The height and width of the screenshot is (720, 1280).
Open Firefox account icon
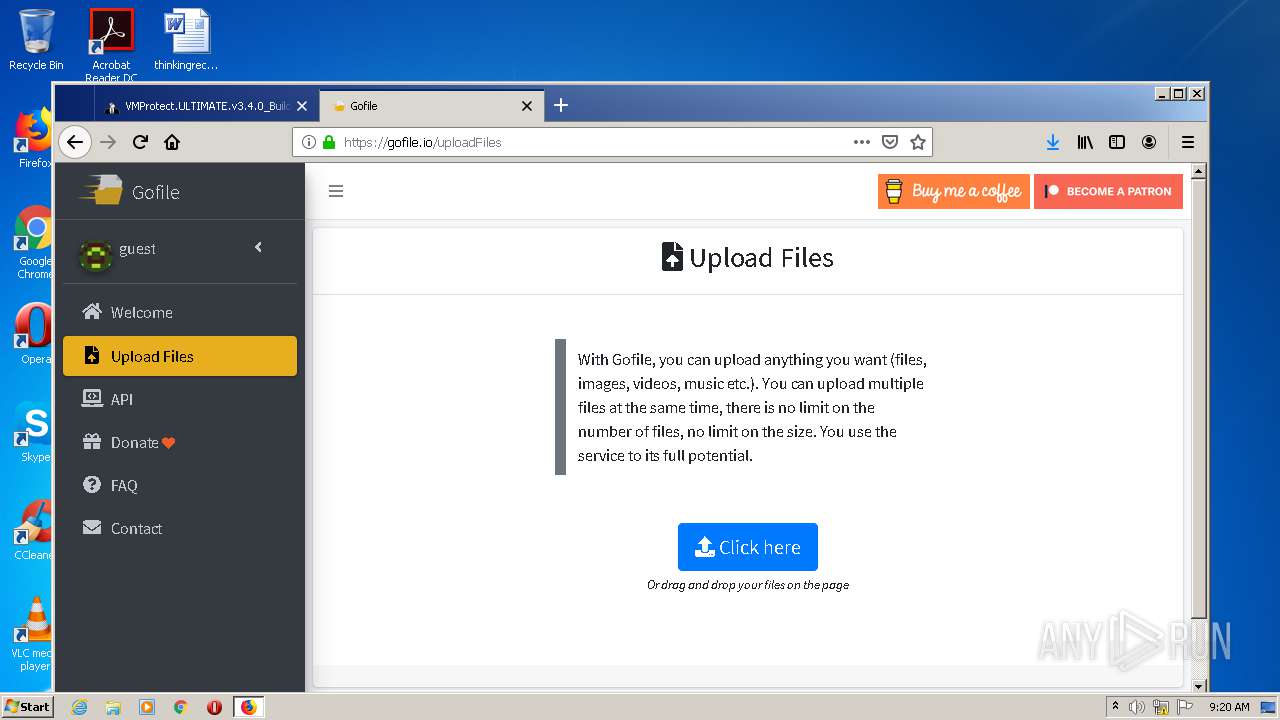click(x=1149, y=142)
